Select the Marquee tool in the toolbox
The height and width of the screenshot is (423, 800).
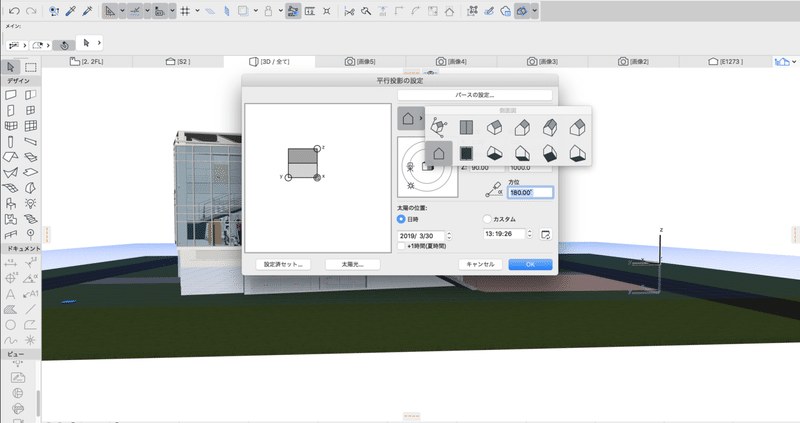[x=31, y=67]
